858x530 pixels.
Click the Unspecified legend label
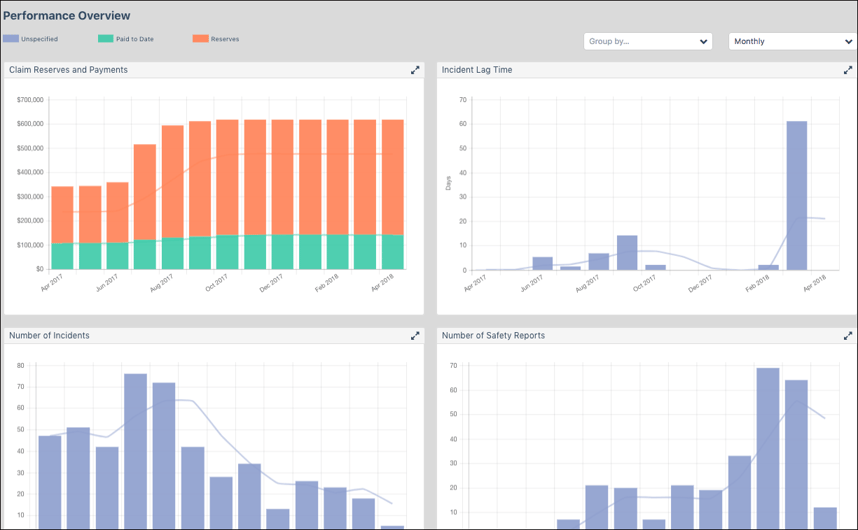point(39,39)
